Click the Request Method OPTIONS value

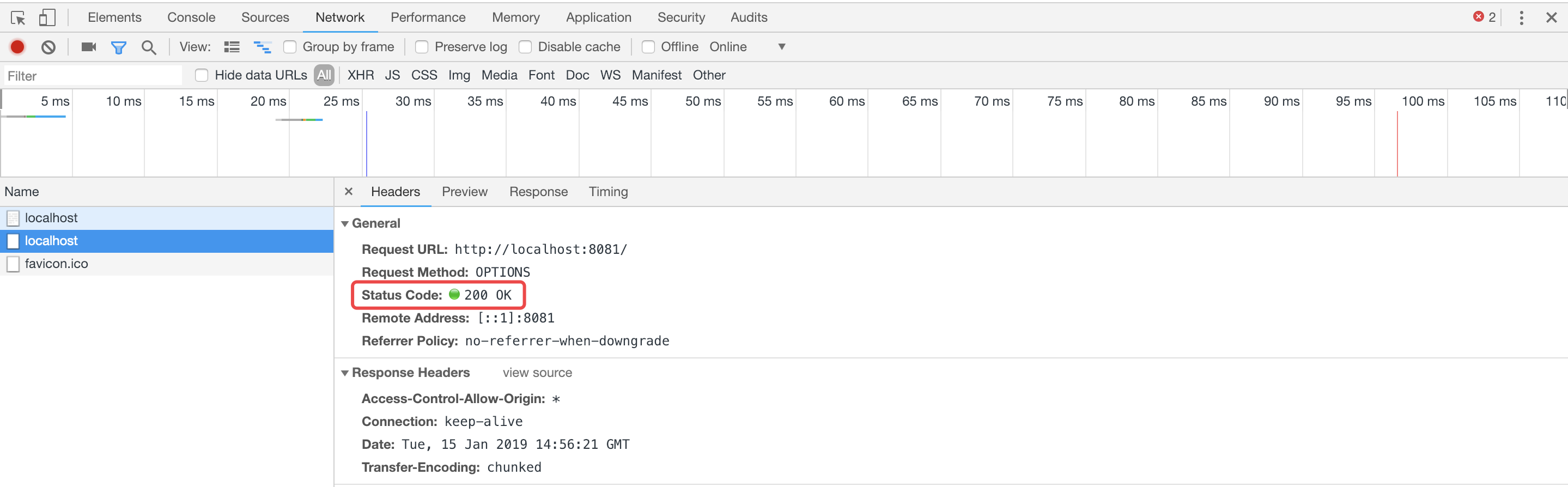pyautogui.click(x=502, y=272)
